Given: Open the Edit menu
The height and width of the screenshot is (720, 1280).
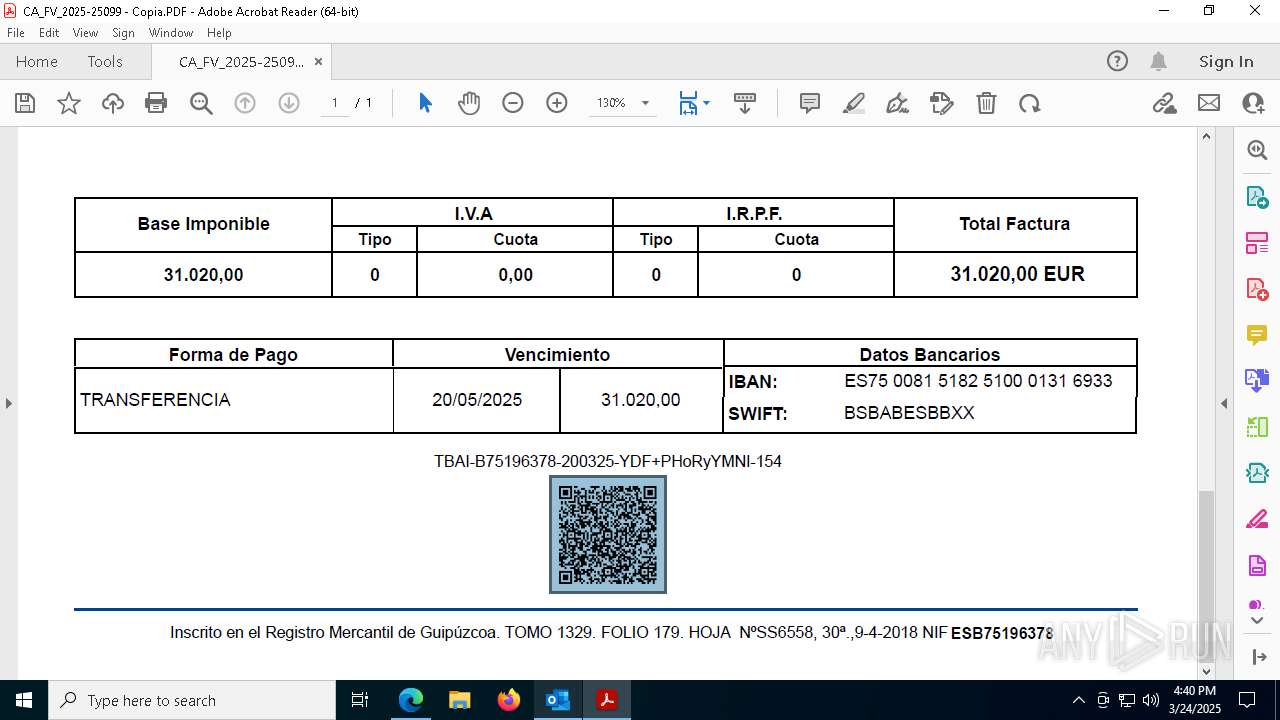Looking at the screenshot, I should [x=49, y=33].
